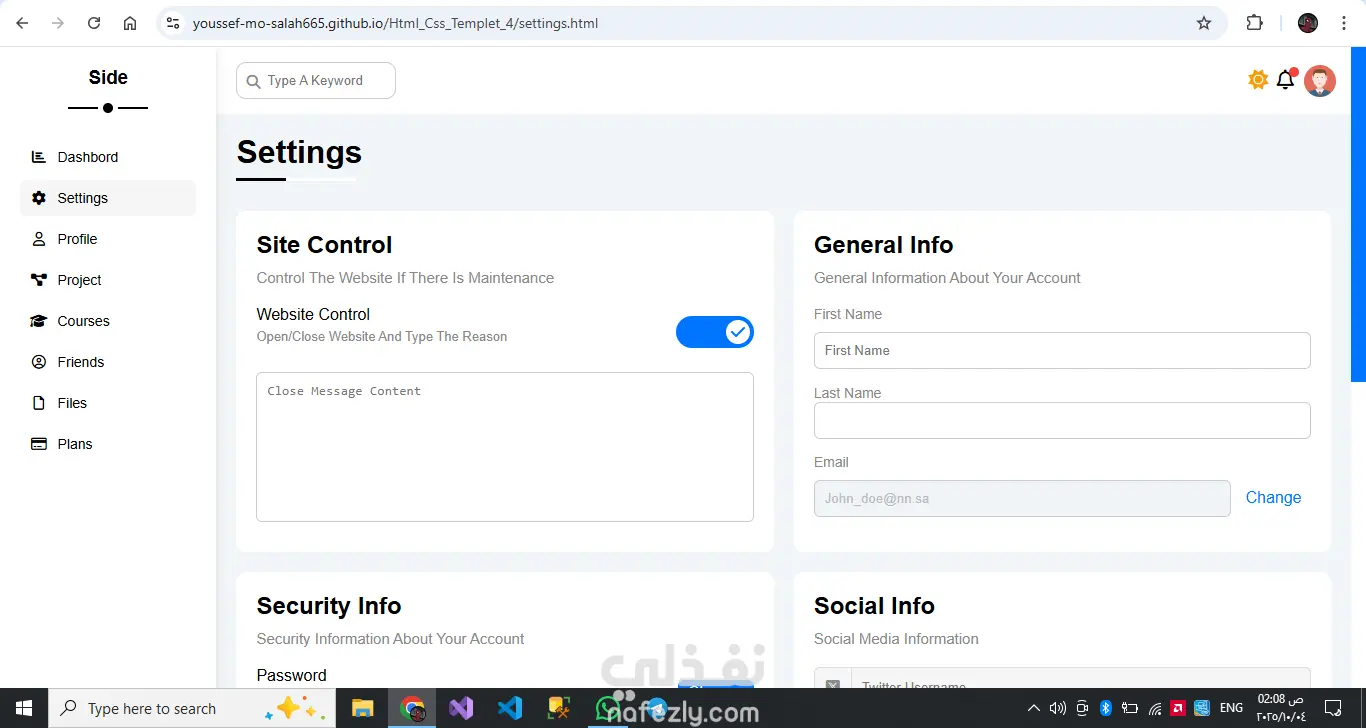1366x728 pixels.
Task: Go to Profile page in sidebar
Action: coord(108,239)
